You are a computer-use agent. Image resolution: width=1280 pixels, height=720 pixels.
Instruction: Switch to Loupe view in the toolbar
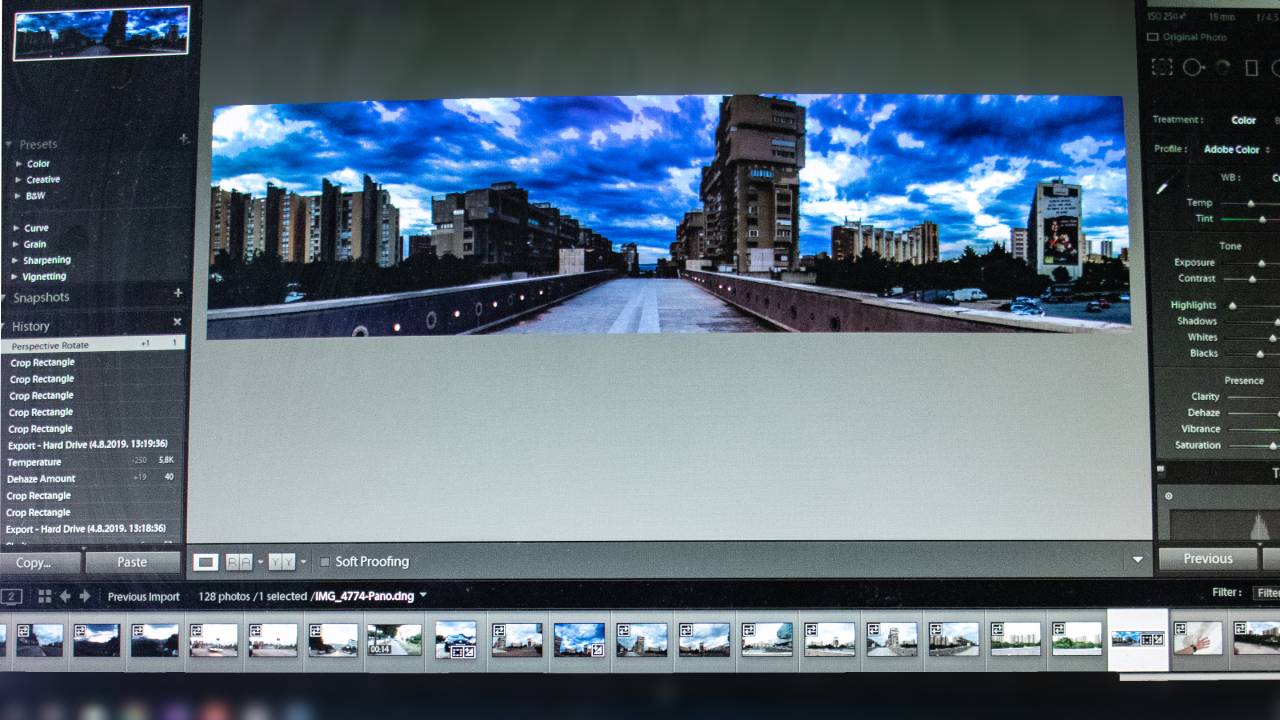[x=206, y=562]
